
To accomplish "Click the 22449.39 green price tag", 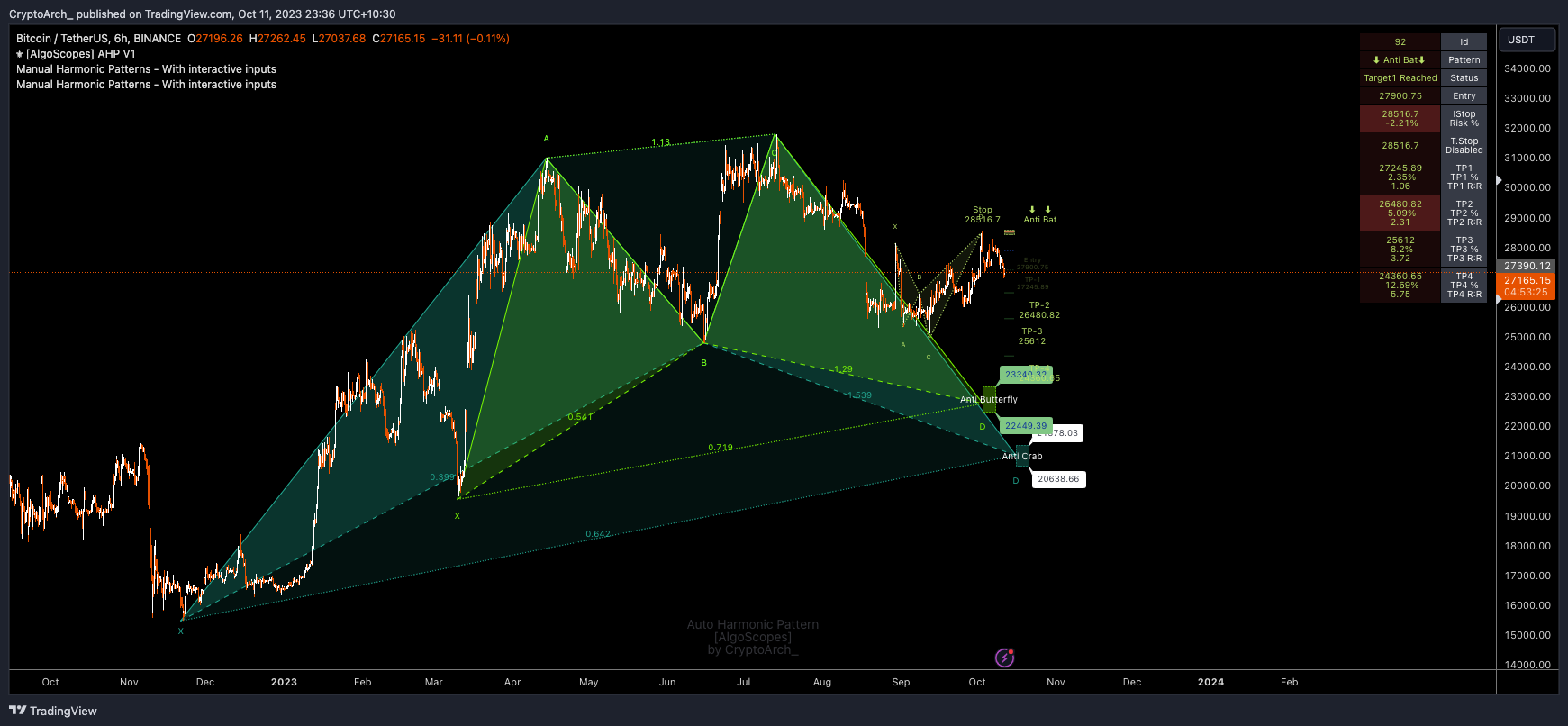I will tap(1026, 426).
